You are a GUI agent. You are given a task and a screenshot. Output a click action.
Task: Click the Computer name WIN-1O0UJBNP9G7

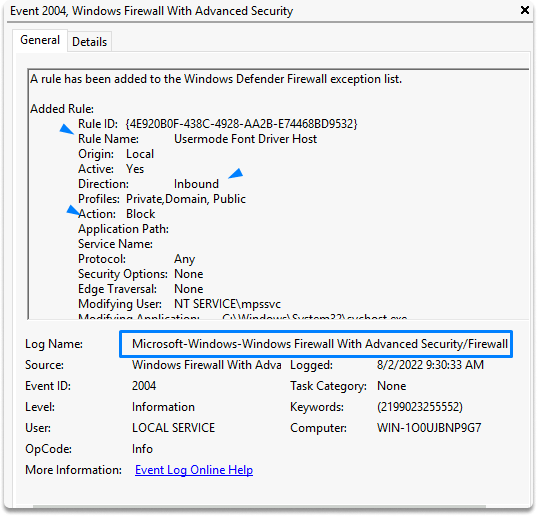point(429,428)
